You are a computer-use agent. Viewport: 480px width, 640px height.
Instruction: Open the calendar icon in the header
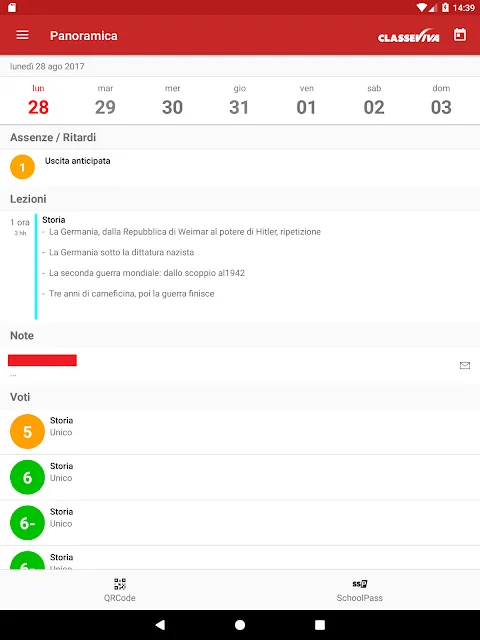[x=460, y=35]
